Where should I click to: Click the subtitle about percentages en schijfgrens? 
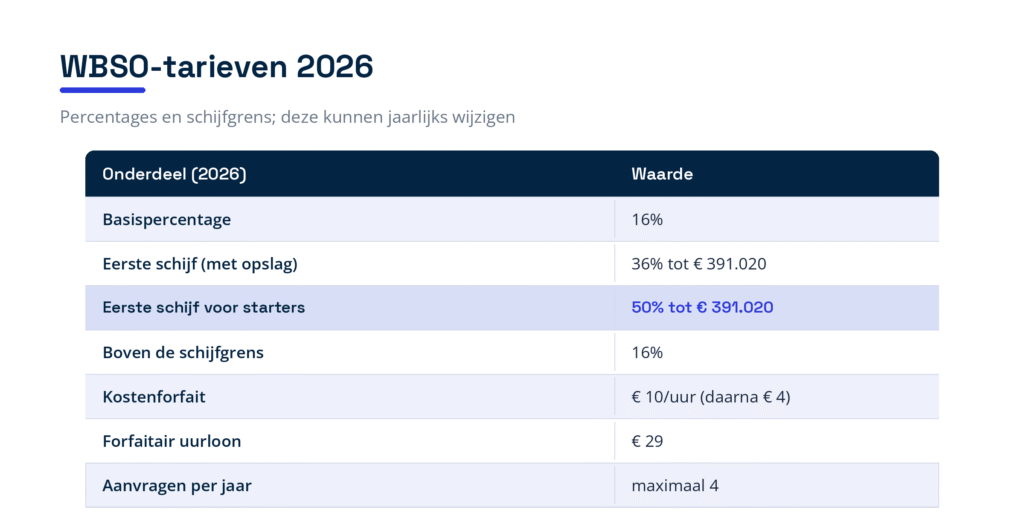pos(287,117)
